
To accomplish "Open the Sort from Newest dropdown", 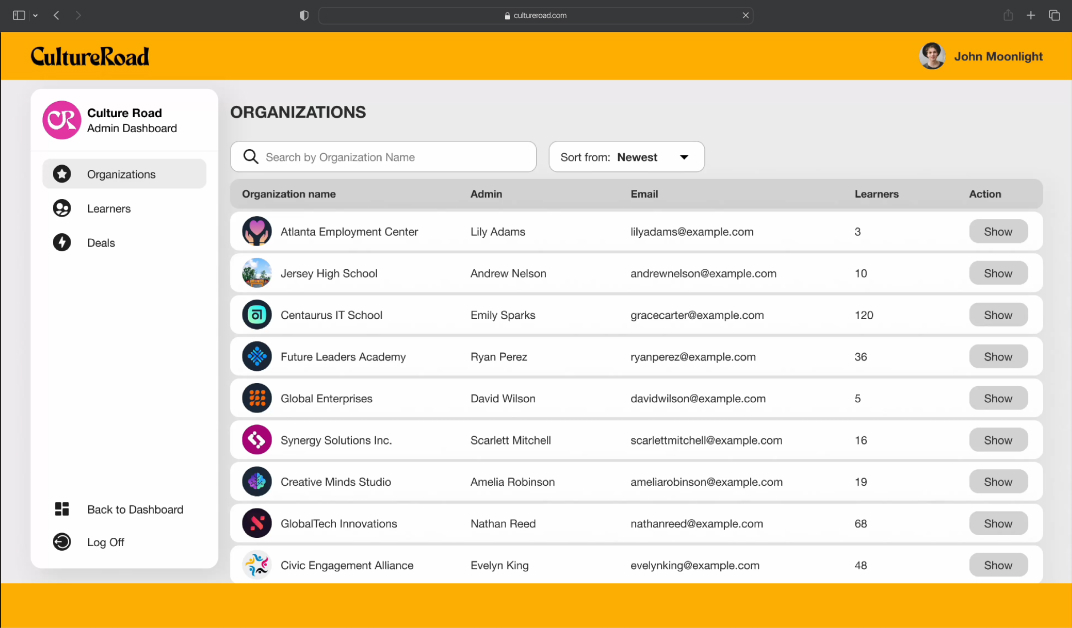I will coord(626,157).
